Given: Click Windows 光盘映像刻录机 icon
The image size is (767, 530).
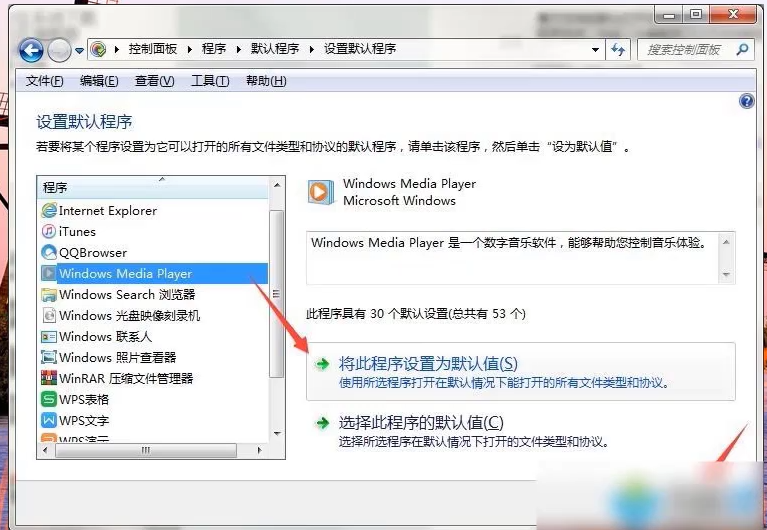Looking at the screenshot, I should click(49, 316).
